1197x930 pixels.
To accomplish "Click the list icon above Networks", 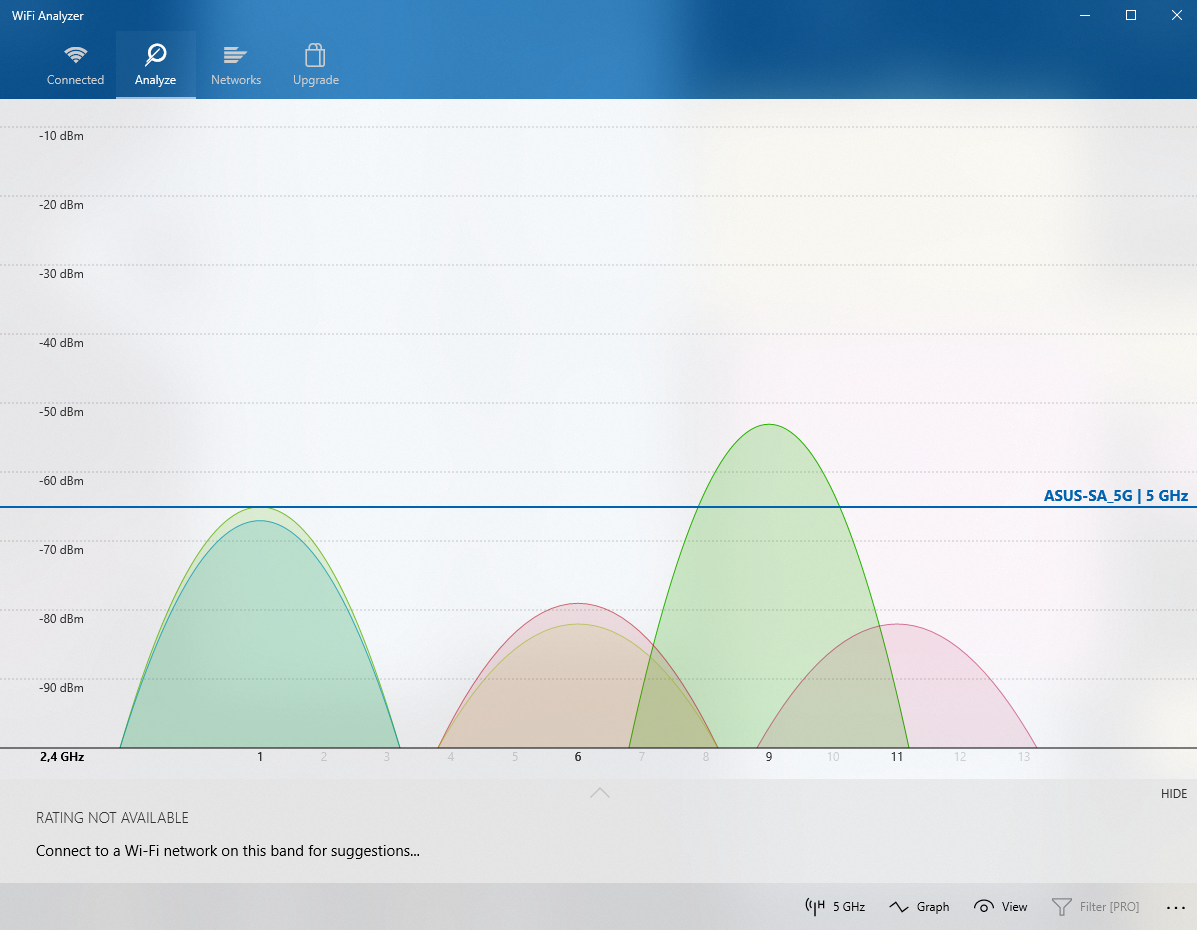I will 235,55.
